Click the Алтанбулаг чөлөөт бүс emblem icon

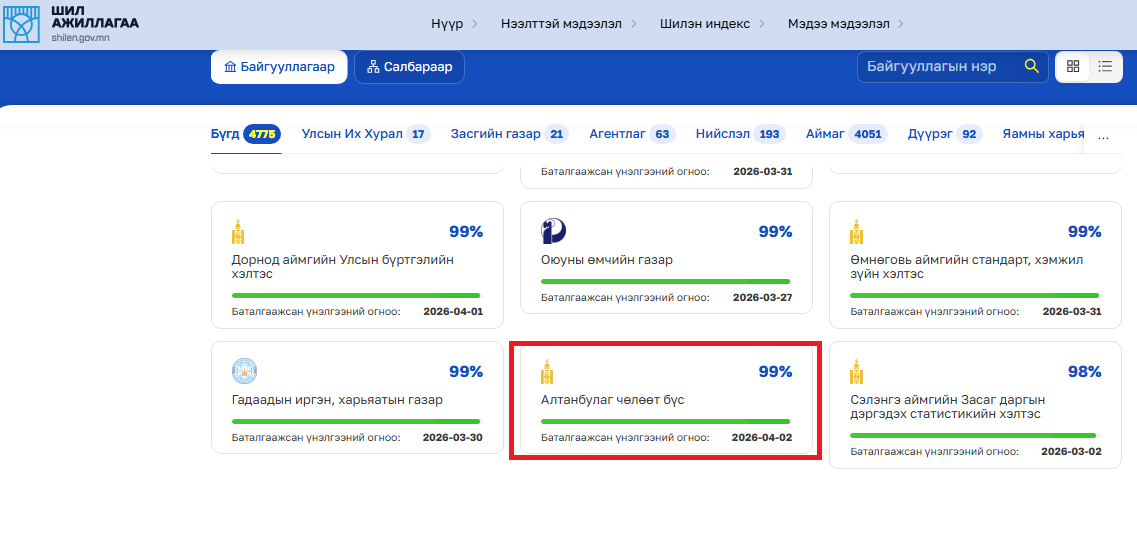tap(547, 372)
